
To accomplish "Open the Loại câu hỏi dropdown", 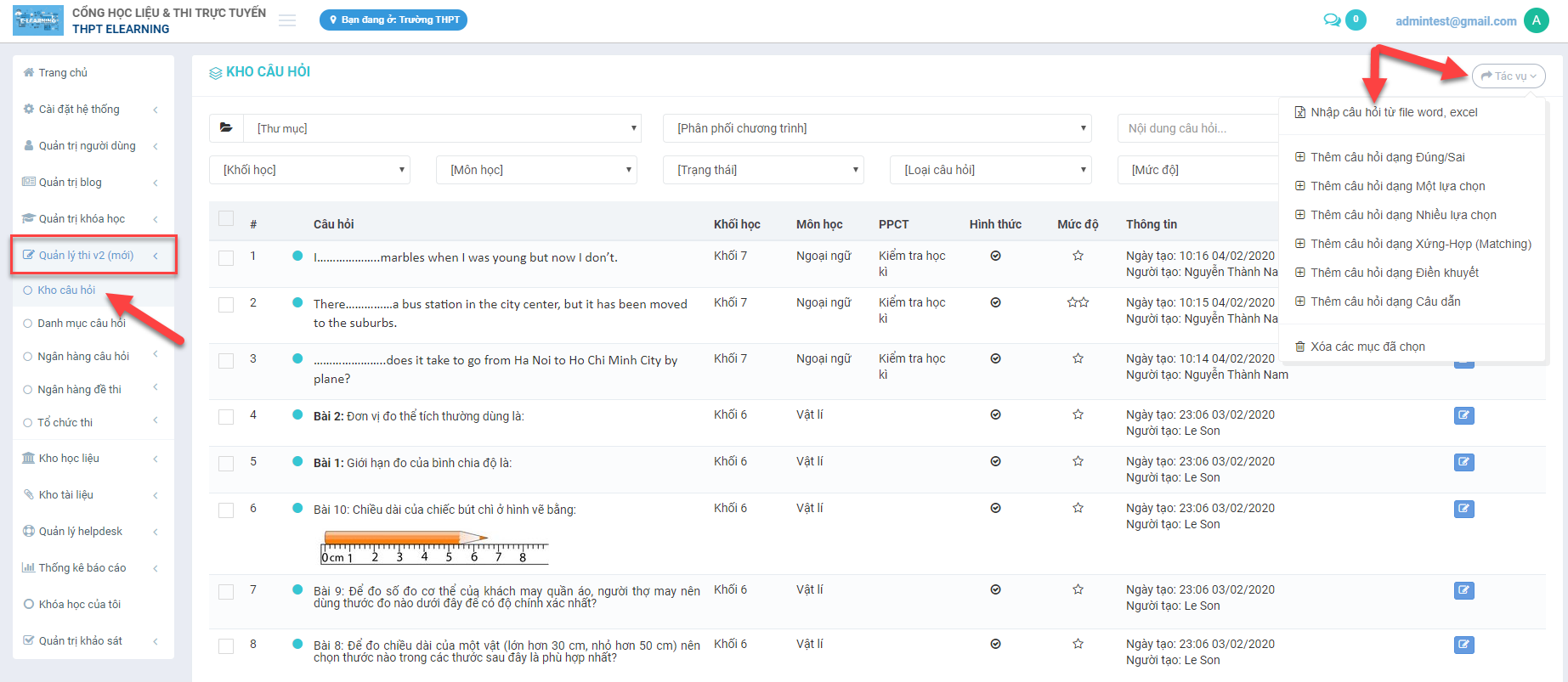I will click(x=991, y=170).
